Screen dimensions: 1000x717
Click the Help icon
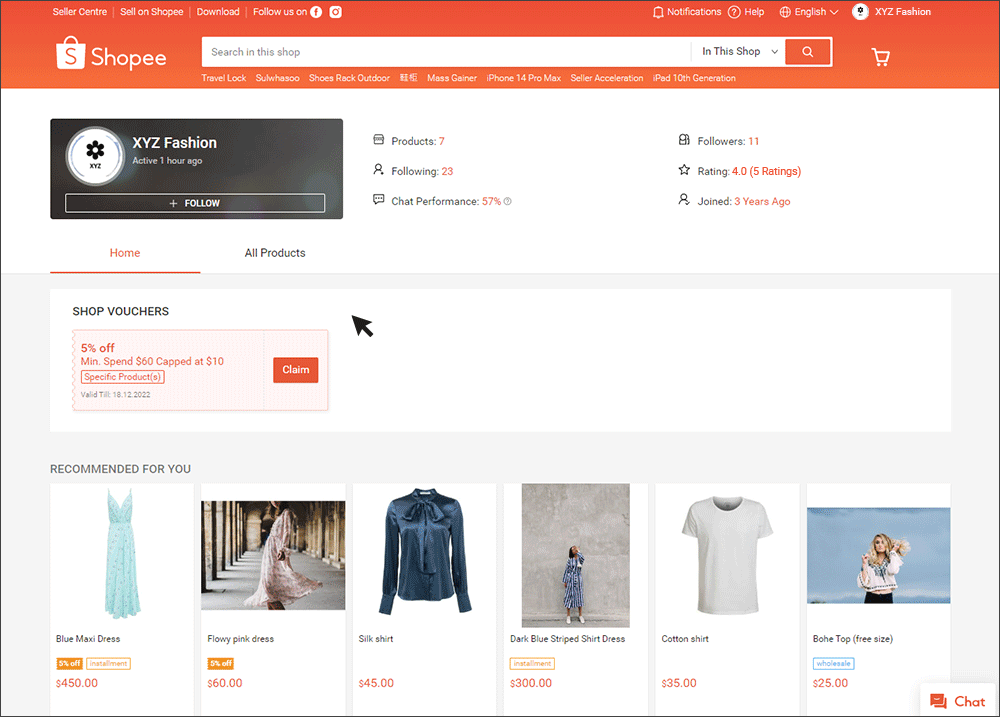click(x=733, y=12)
